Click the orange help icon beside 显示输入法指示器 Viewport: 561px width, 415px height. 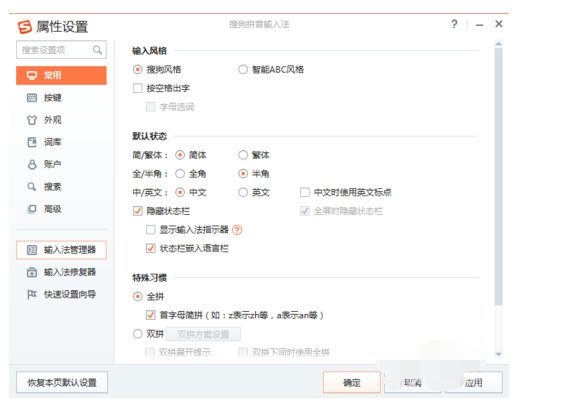[x=237, y=230]
